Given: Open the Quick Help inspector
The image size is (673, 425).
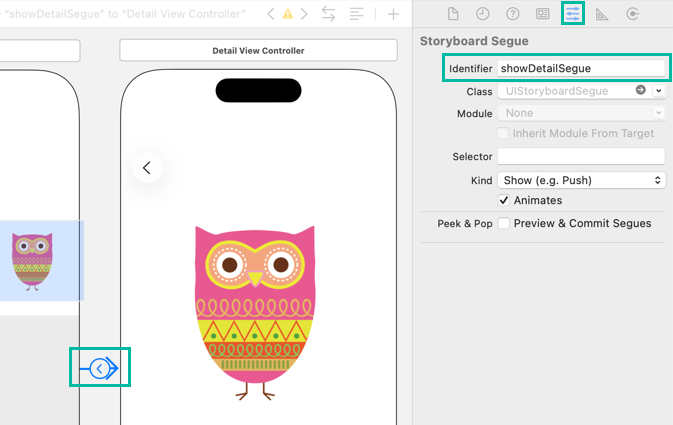Looking at the screenshot, I should 513,14.
